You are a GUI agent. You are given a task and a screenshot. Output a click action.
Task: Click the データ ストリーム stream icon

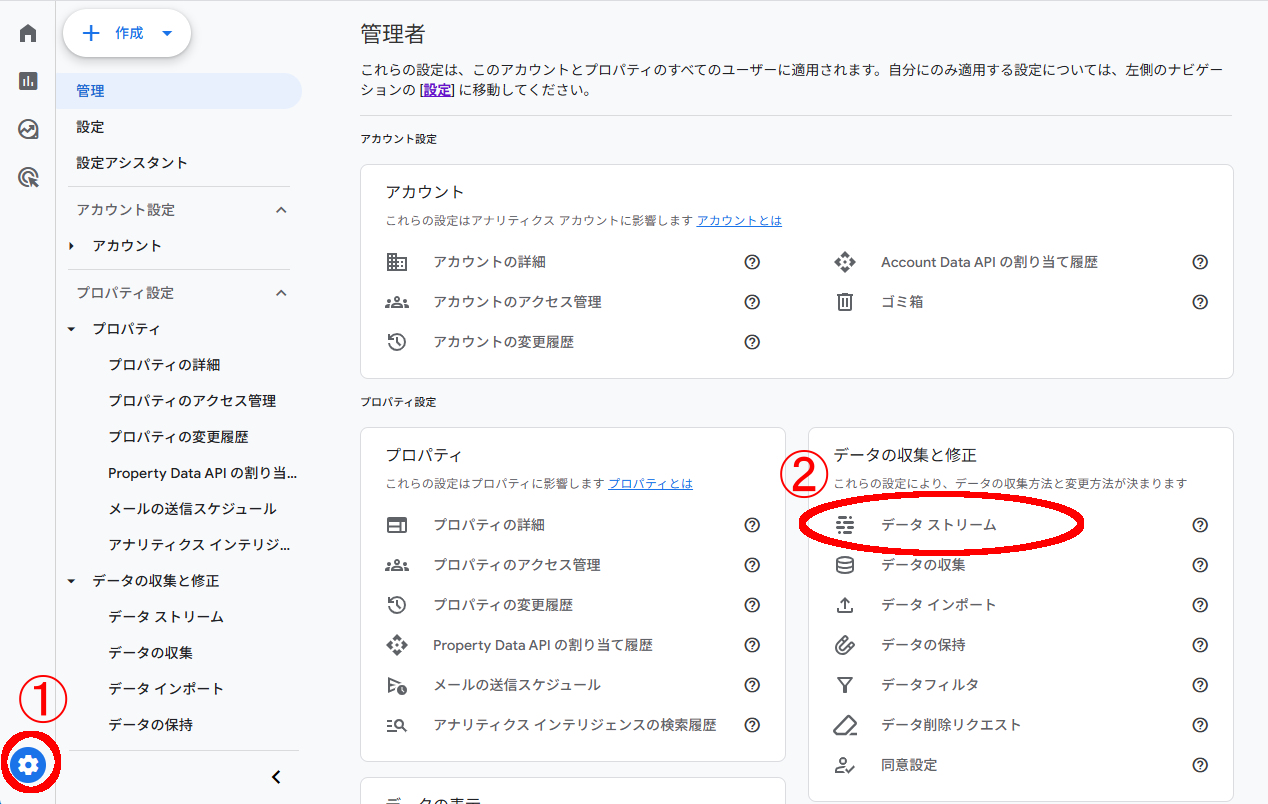[x=845, y=524]
